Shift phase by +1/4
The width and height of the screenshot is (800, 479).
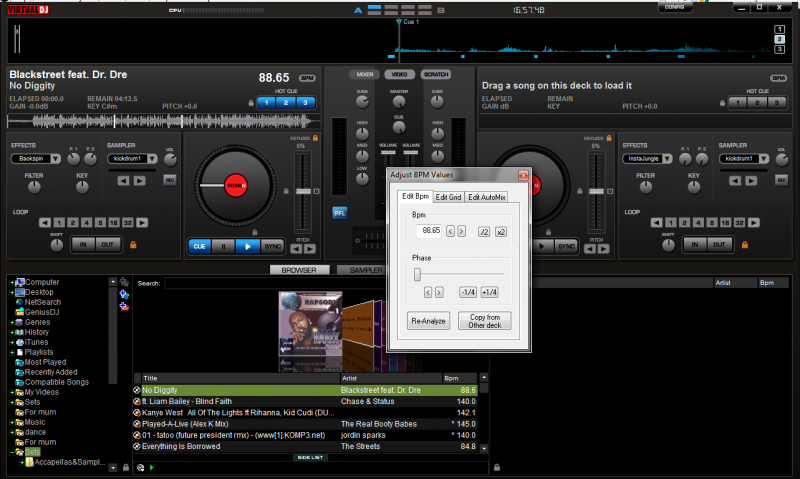pyautogui.click(x=490, y=292)
